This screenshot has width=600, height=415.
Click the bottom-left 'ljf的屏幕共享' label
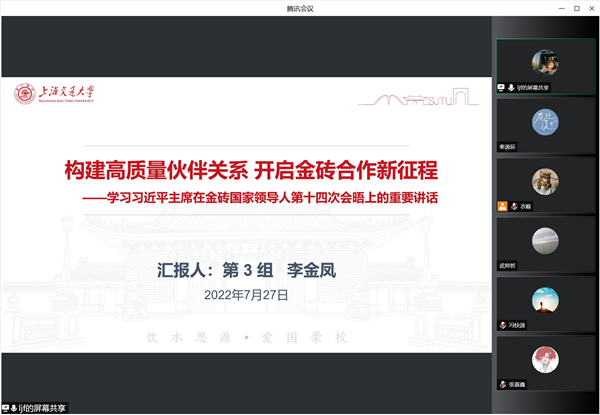[41, 408]
